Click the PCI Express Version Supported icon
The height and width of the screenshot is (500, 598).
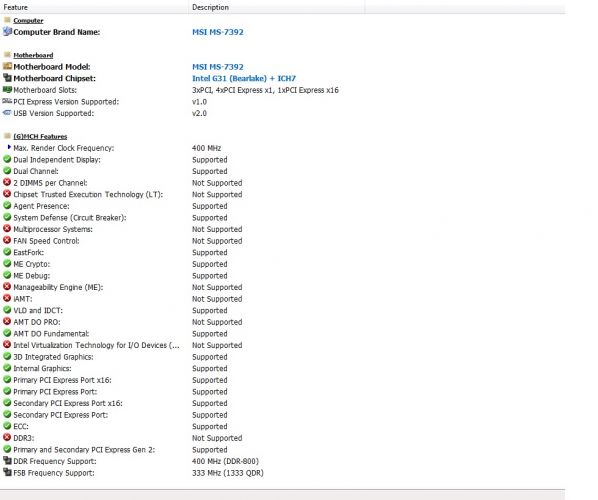(7, 101)
